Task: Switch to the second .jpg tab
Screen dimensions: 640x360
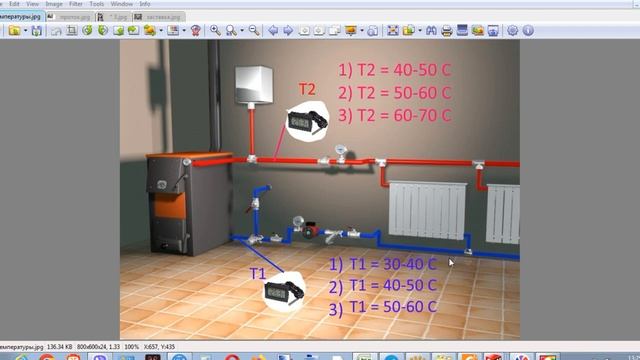Action: pyautogui.click(x=69, y=17)
